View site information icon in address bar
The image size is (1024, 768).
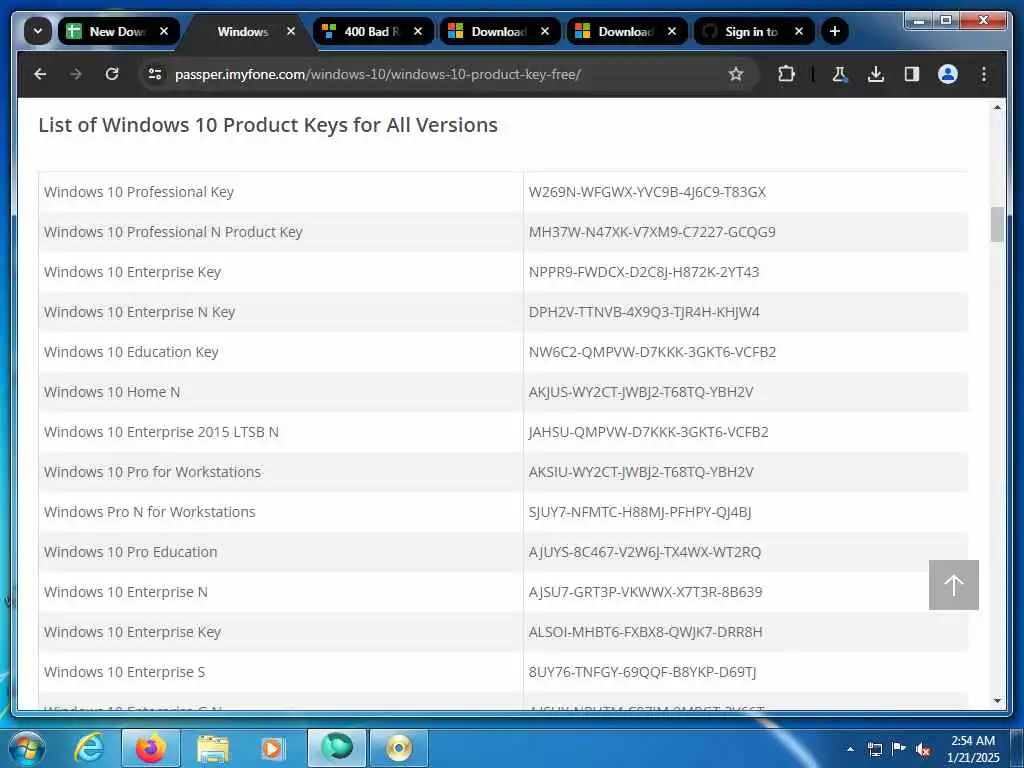tap(155, 74)
